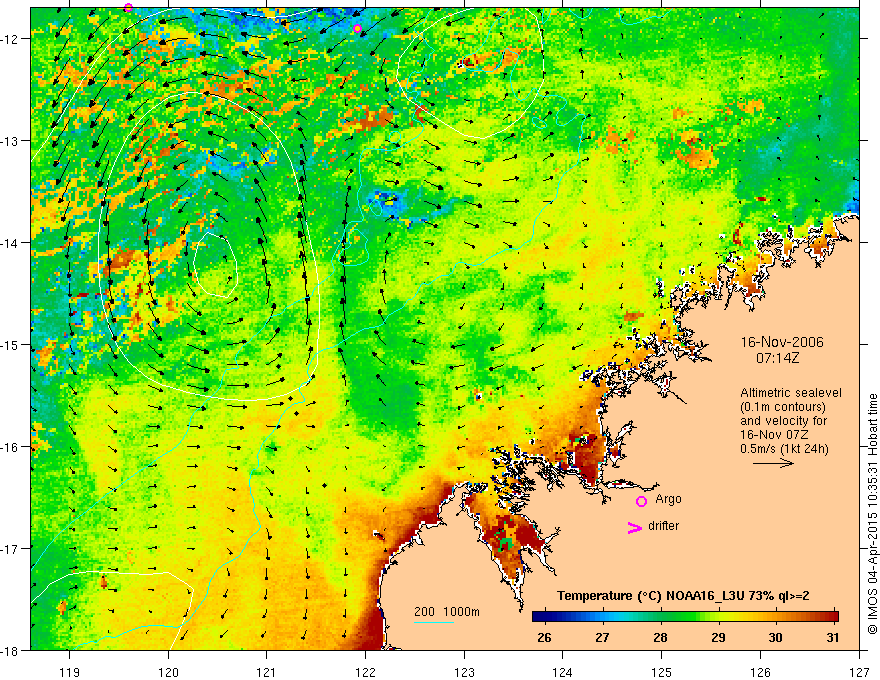880x680 pixels.
Task: Click the date label 16-Nov-2006
Action: (782, 342)
